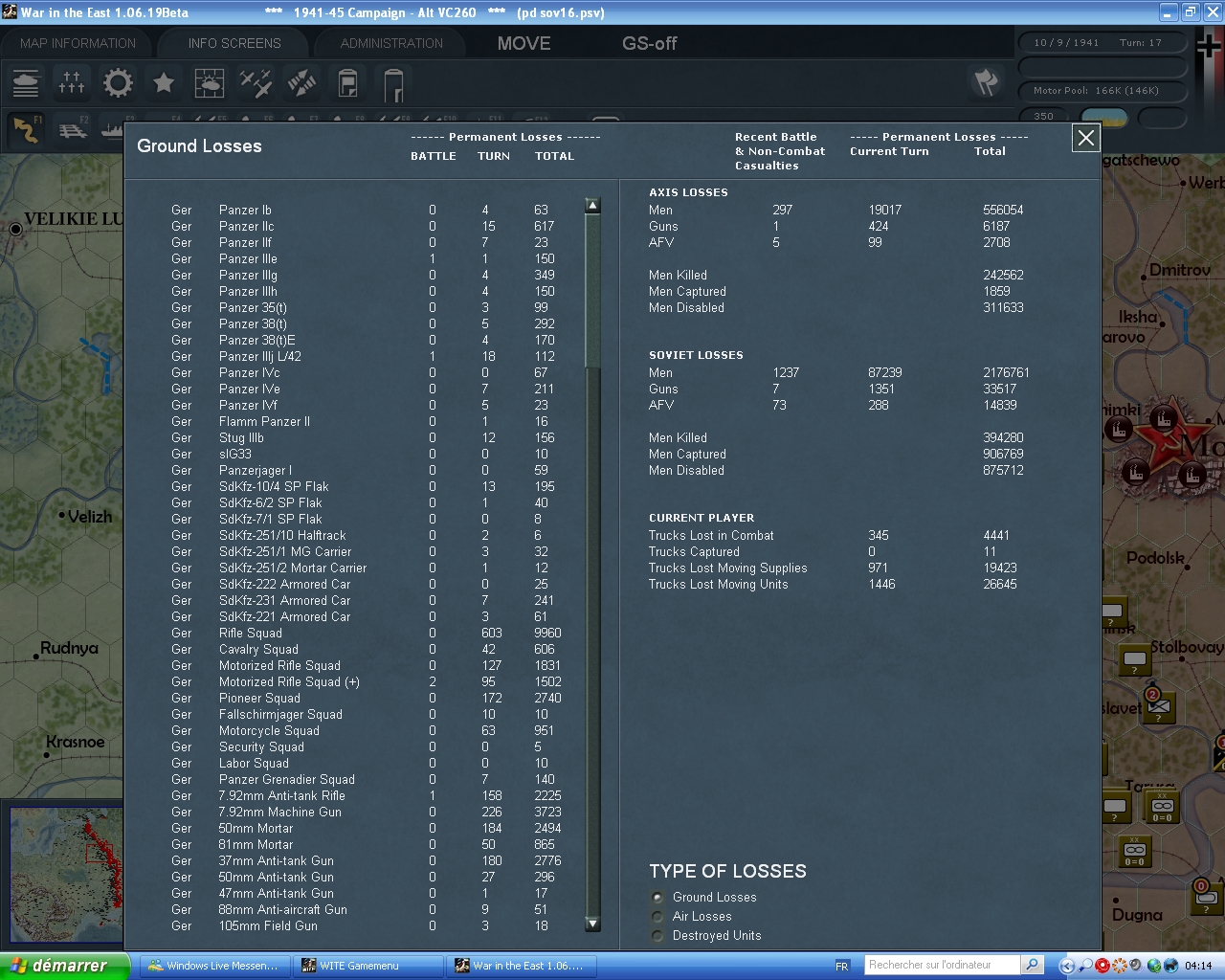Switch to the F2 rail transport mode
Image resolution: width=1225 pixels, height=980 pixels.
click(x=72, y=130)
